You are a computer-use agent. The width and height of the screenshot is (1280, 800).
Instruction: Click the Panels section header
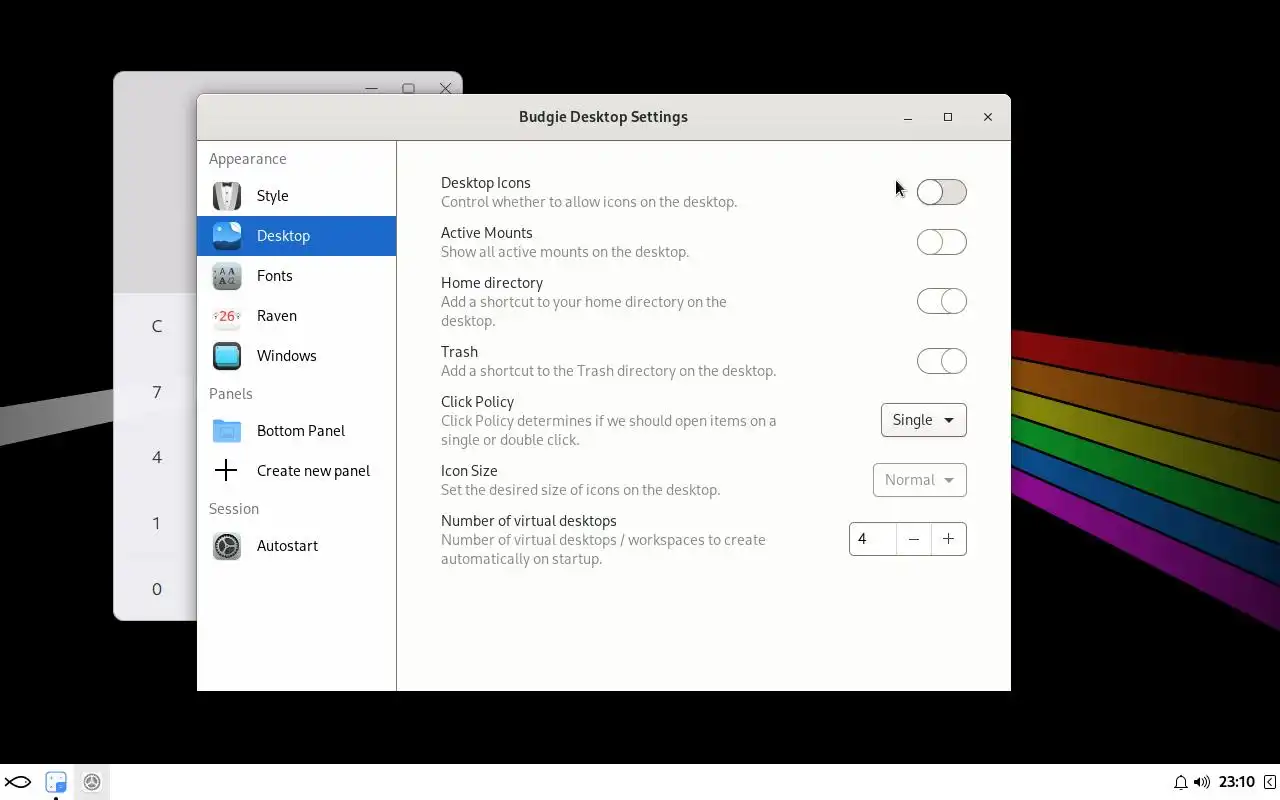pos(231,394)
